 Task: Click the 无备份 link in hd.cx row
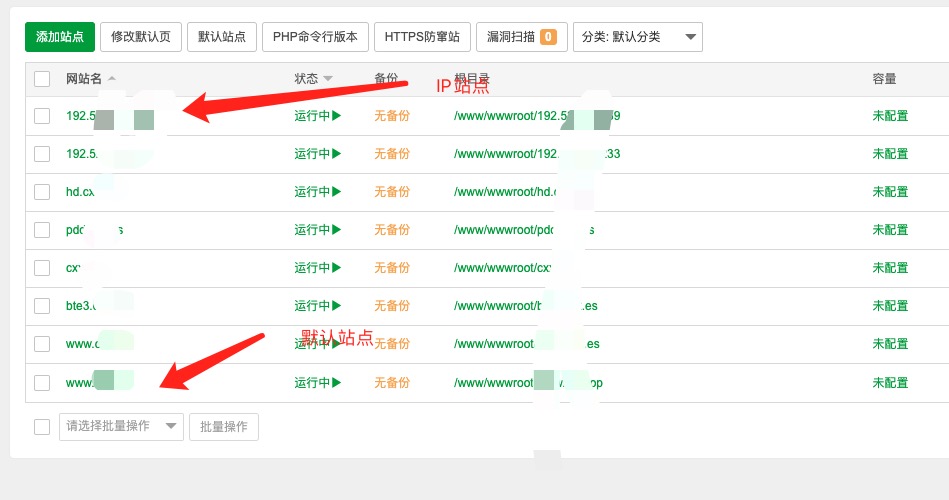pyautogui.click(x=392, y=192)
